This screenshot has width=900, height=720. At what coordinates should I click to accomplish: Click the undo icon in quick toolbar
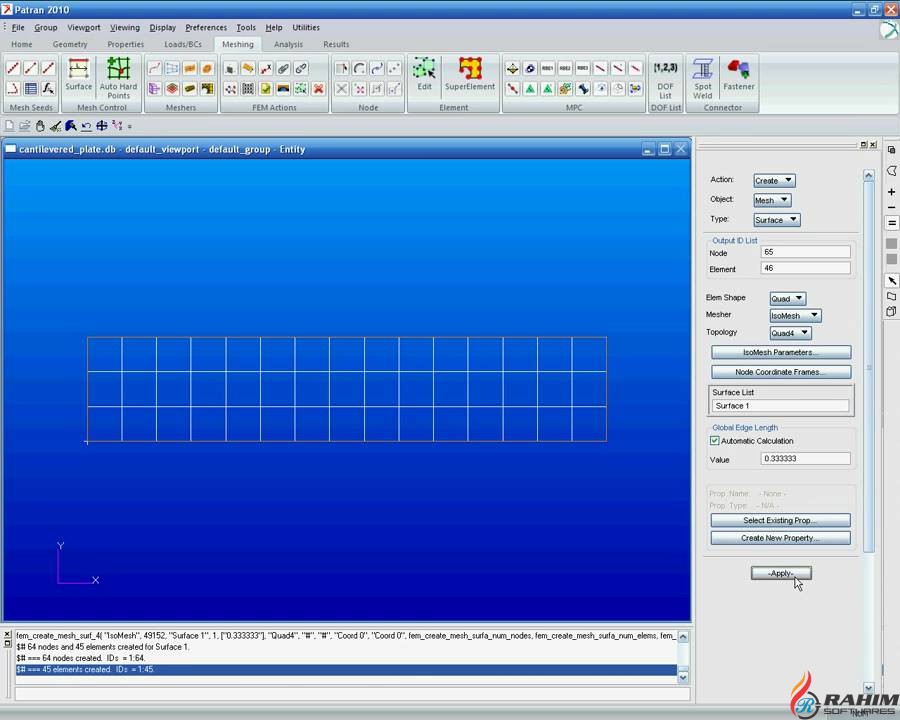coord(87,126)
